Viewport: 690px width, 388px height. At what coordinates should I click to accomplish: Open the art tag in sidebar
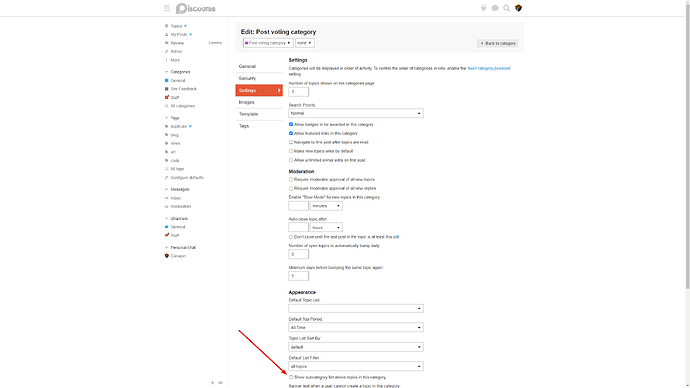(x=173, y=152)
